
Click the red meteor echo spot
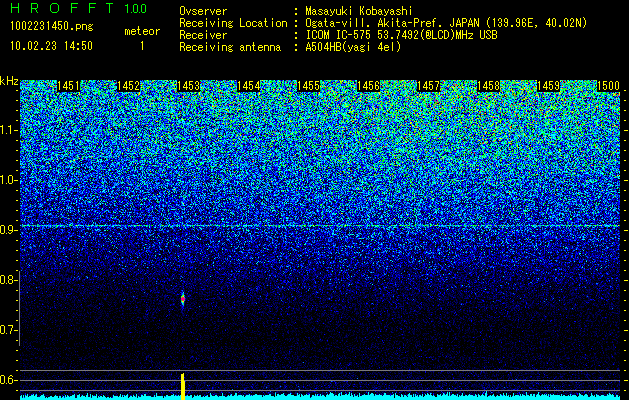click(x=183, y=299)
